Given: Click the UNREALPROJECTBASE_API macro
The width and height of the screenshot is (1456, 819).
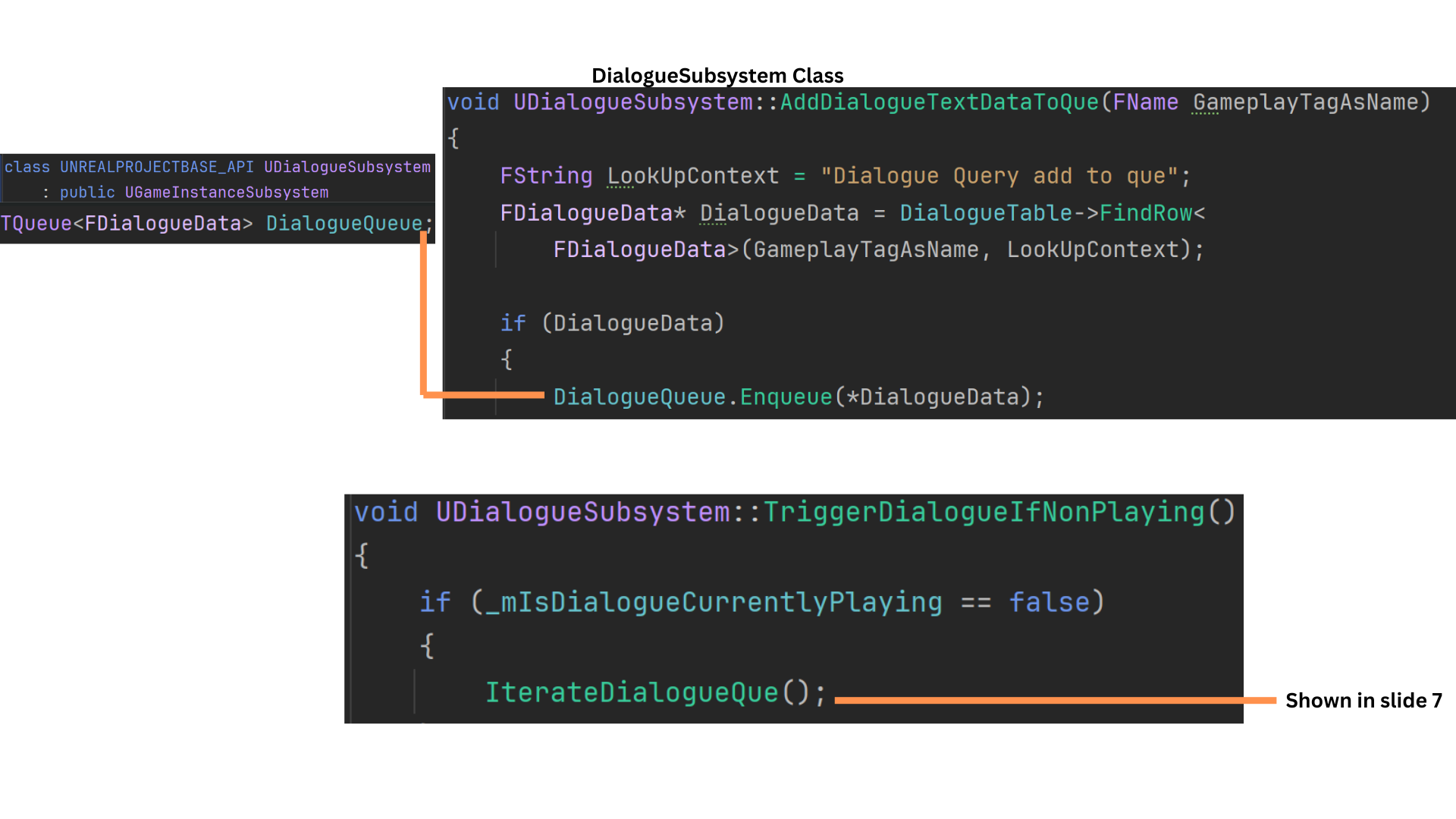Looking at the screenshot, I should click(156, 167).
